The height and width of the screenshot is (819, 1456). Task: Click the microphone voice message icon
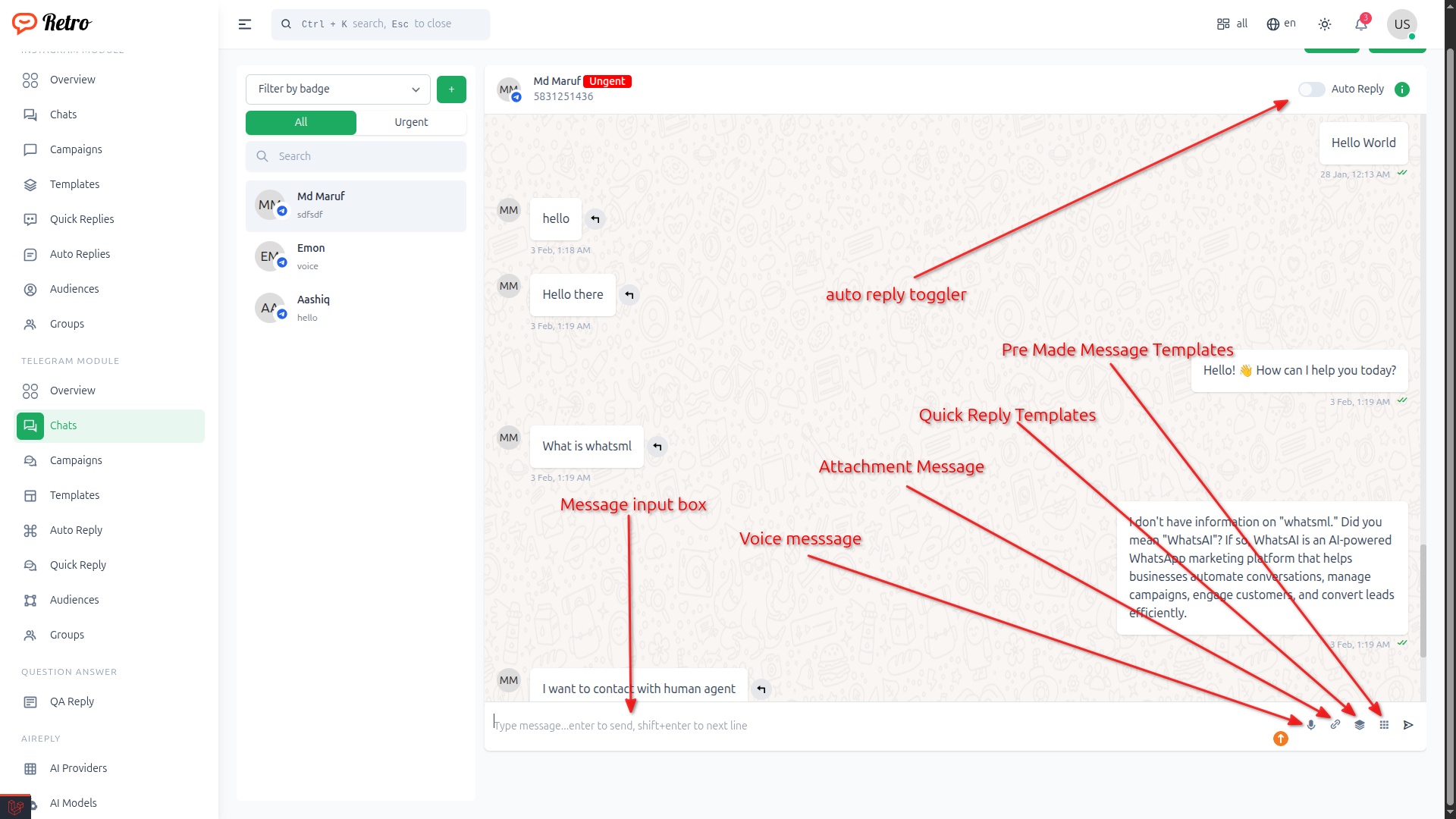click(1310, 725)
